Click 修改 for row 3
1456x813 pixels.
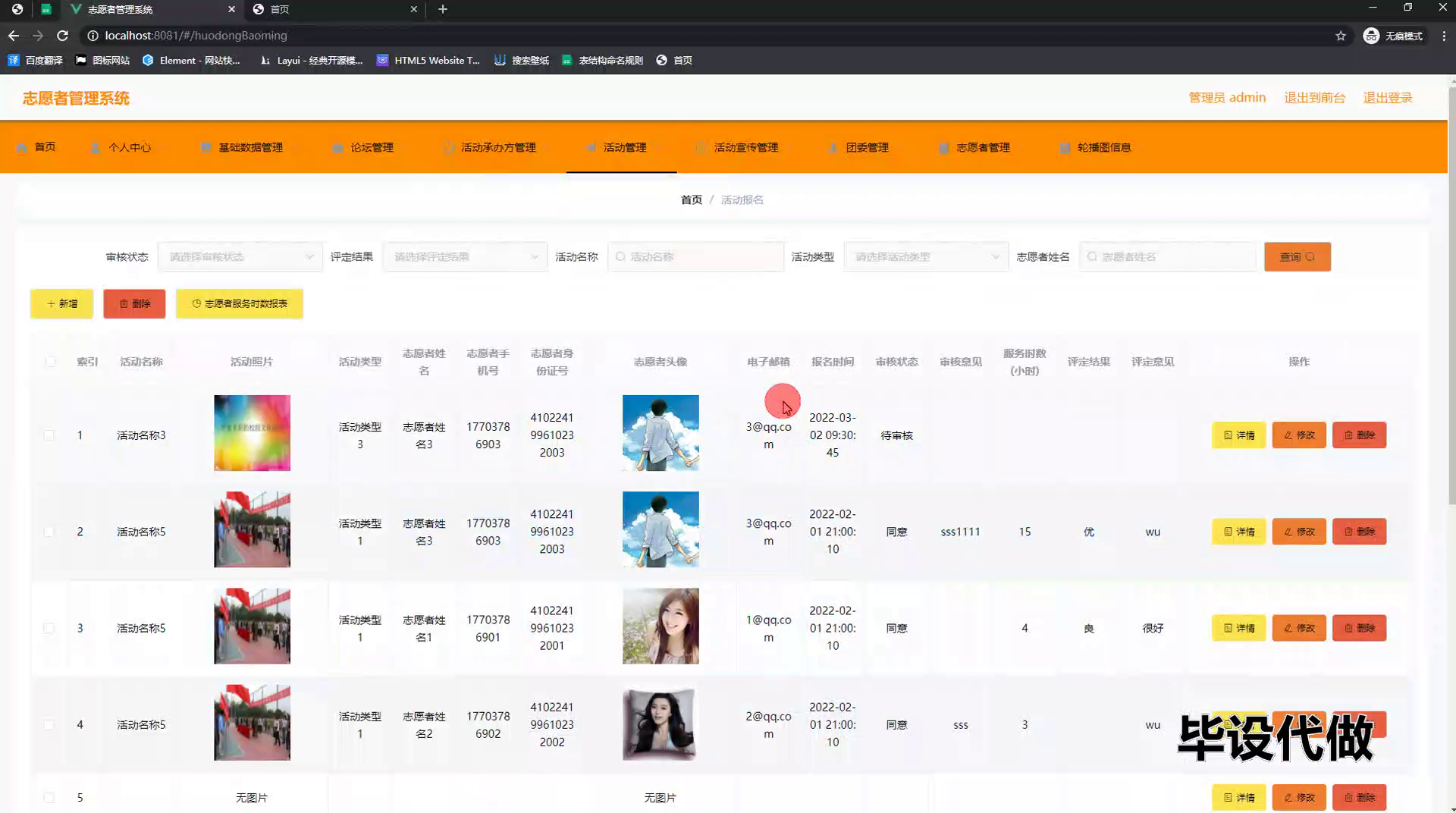[1299, 628]
